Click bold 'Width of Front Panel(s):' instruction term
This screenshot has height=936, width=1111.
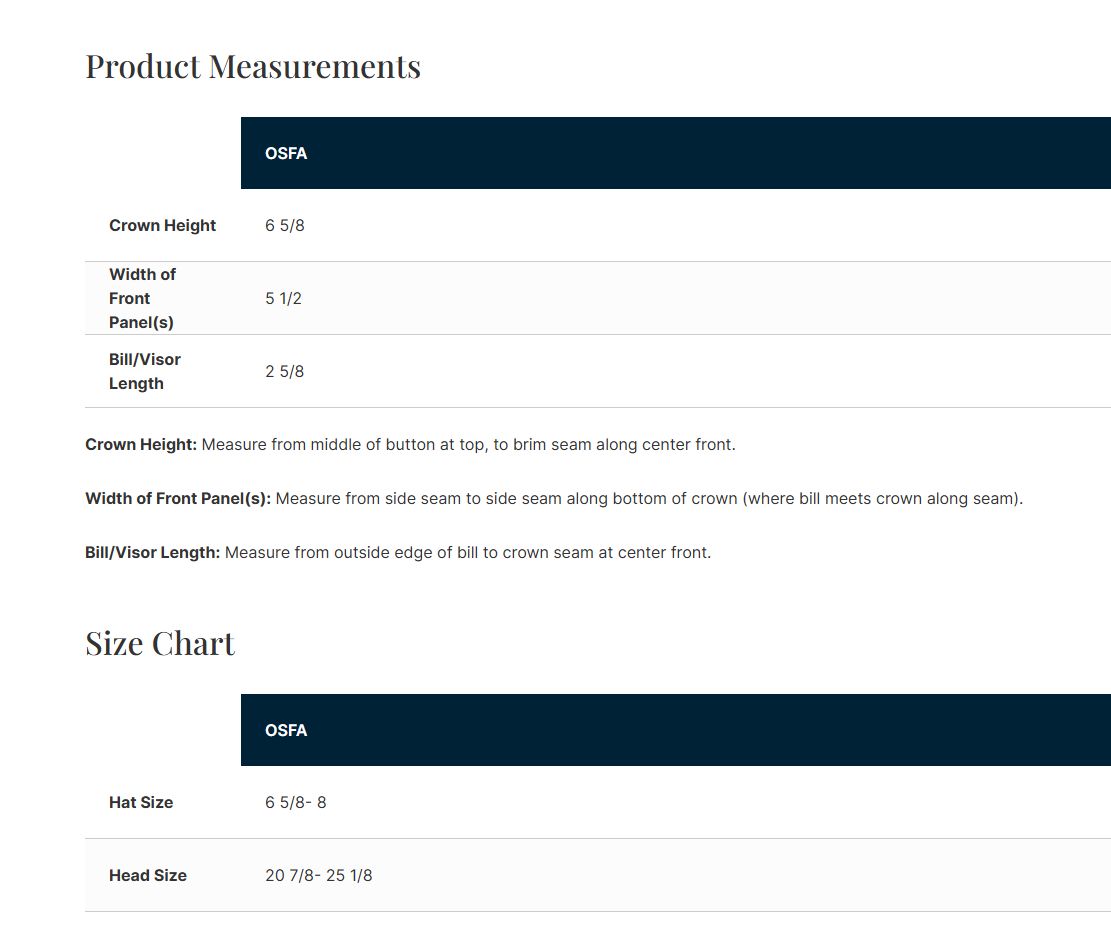178,498
